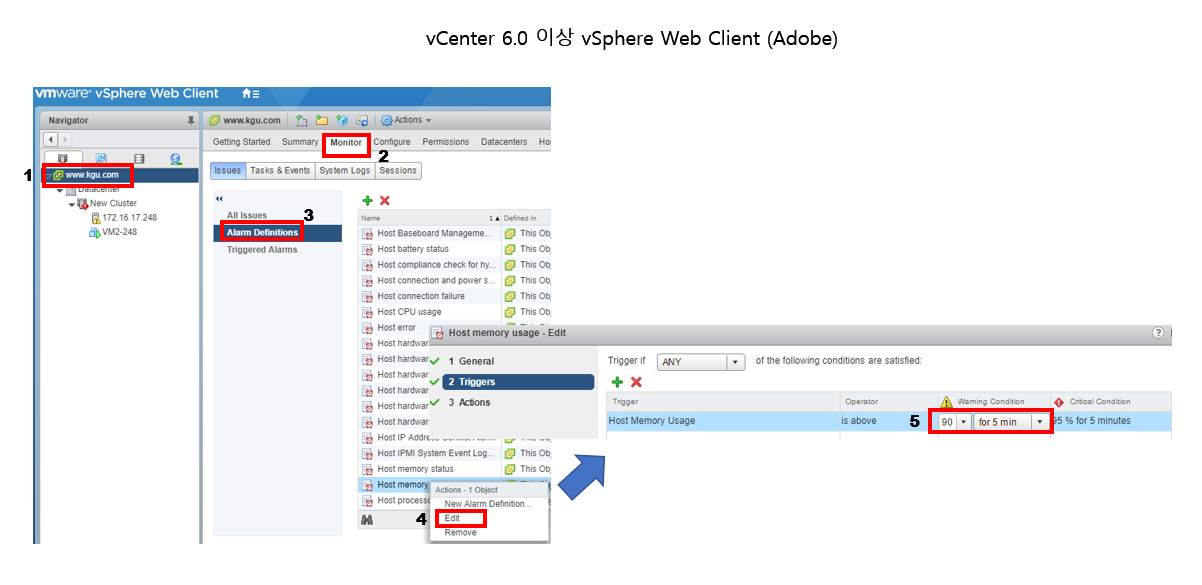The height and width of the screenshot is (585, 1202).
Task: Switch to the Summary tab
Action: point(300,142)
